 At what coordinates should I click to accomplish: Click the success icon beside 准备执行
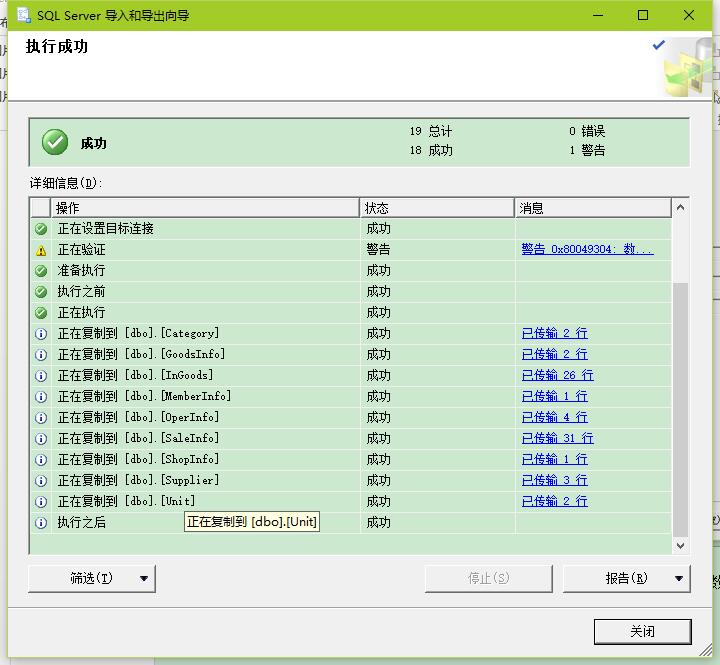[41, 271]
